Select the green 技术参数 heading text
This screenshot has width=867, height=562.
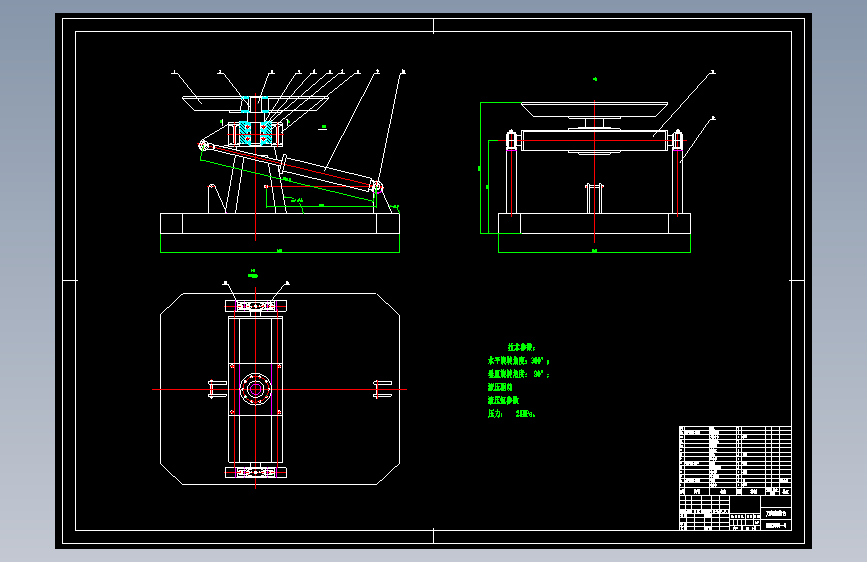coord(521,347)
